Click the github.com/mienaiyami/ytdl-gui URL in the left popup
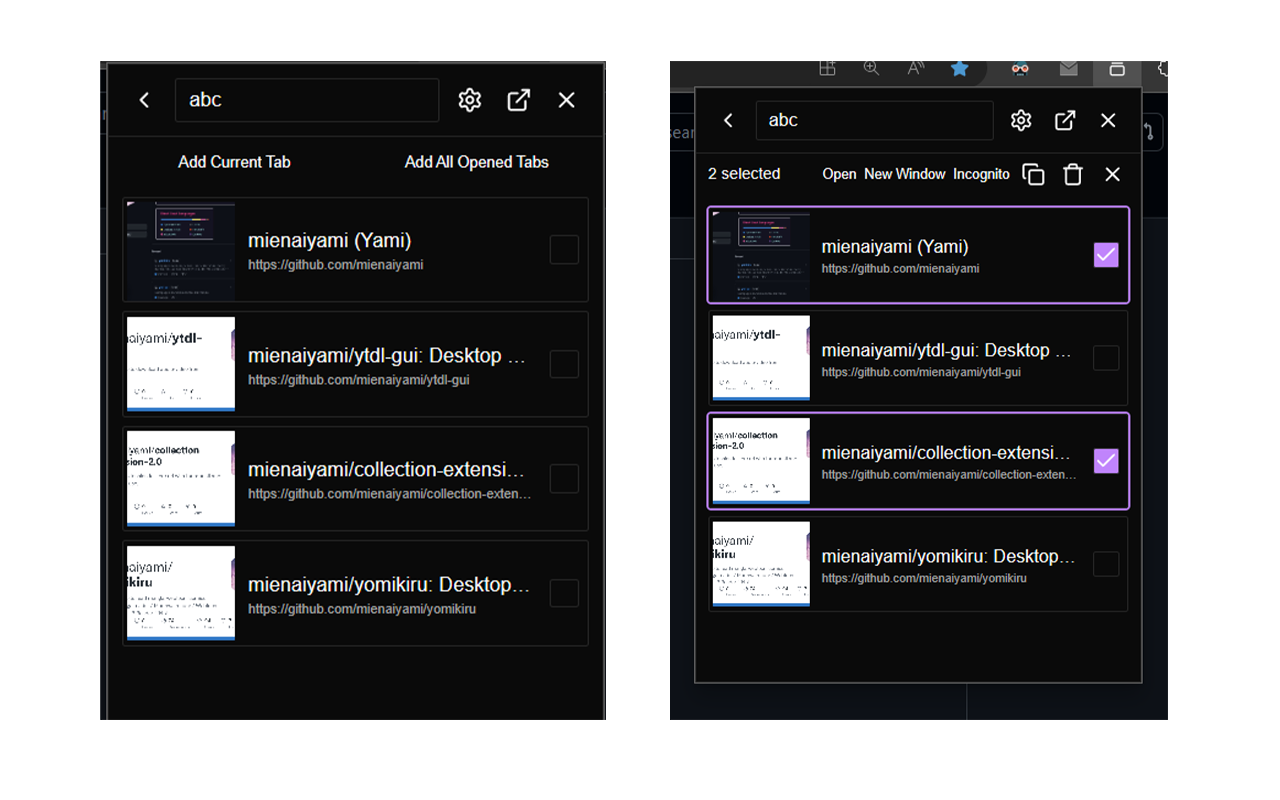 (x=359, y=380)
